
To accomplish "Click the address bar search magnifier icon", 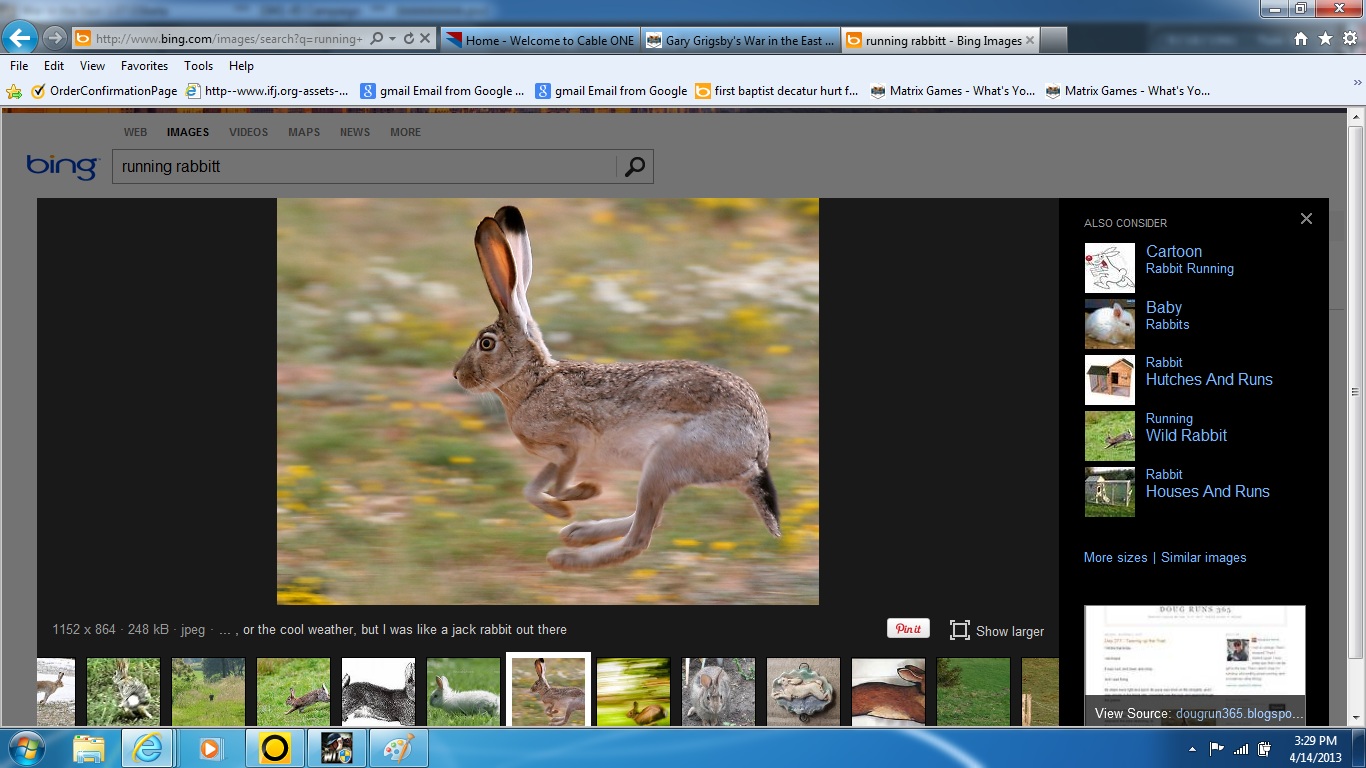I will click(377, 39).
